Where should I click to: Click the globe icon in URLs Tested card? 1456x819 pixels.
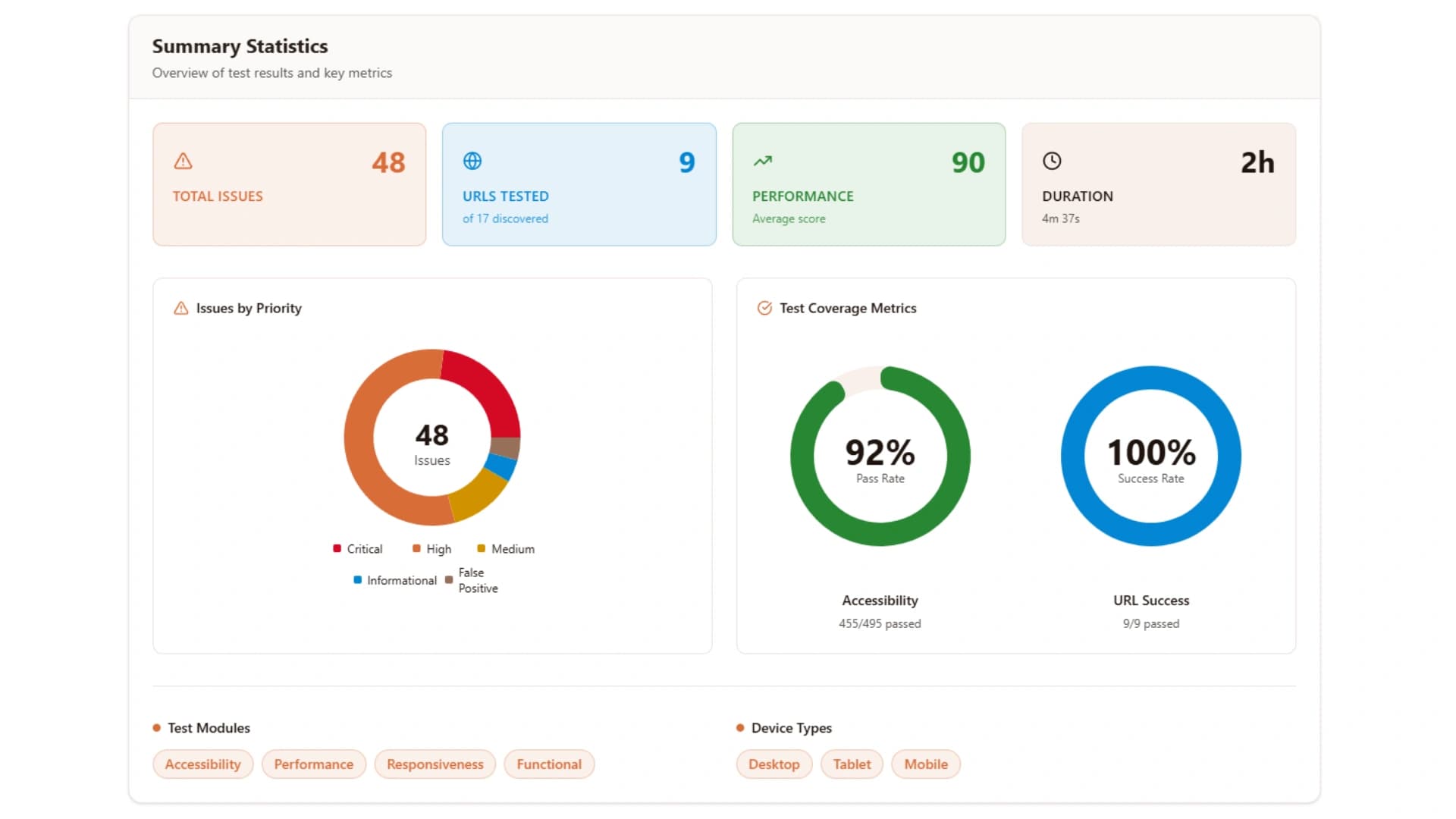(x=472, y=161)
